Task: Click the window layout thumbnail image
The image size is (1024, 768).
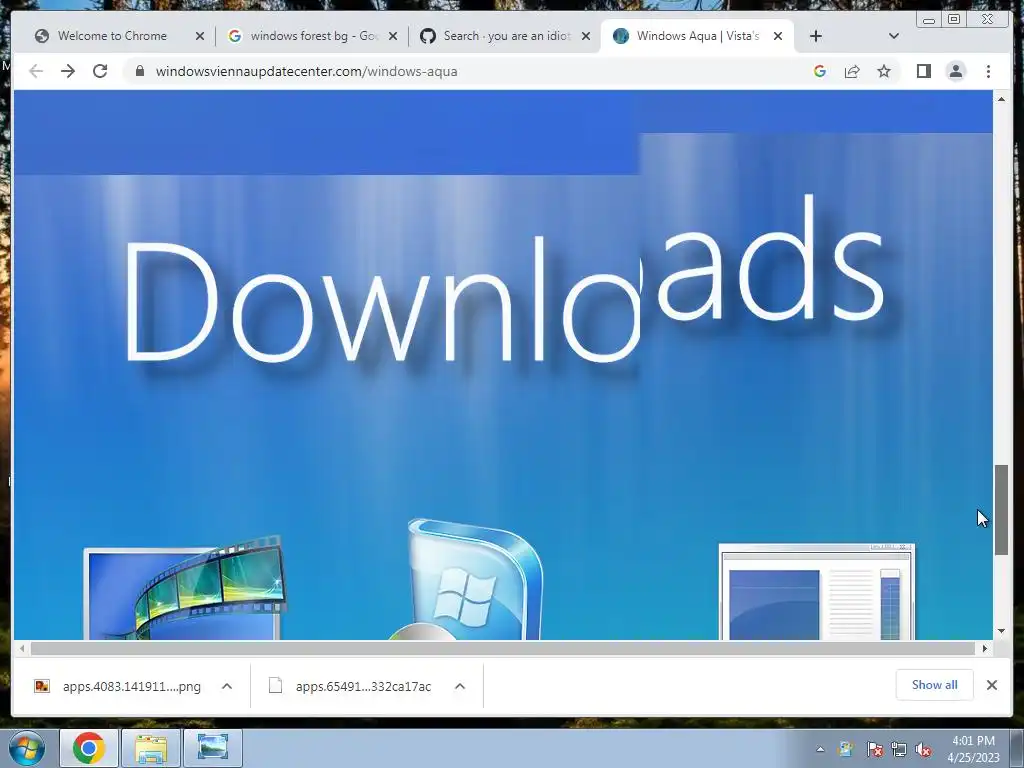Action: pyautogui.click(x=816, y=592)
